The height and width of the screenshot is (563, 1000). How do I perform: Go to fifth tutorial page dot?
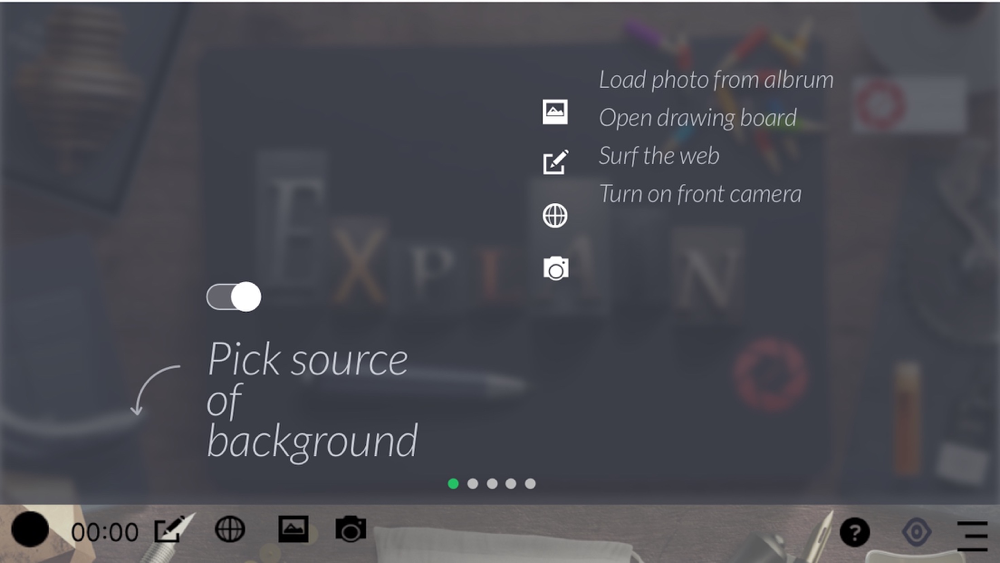coord(530,484)
